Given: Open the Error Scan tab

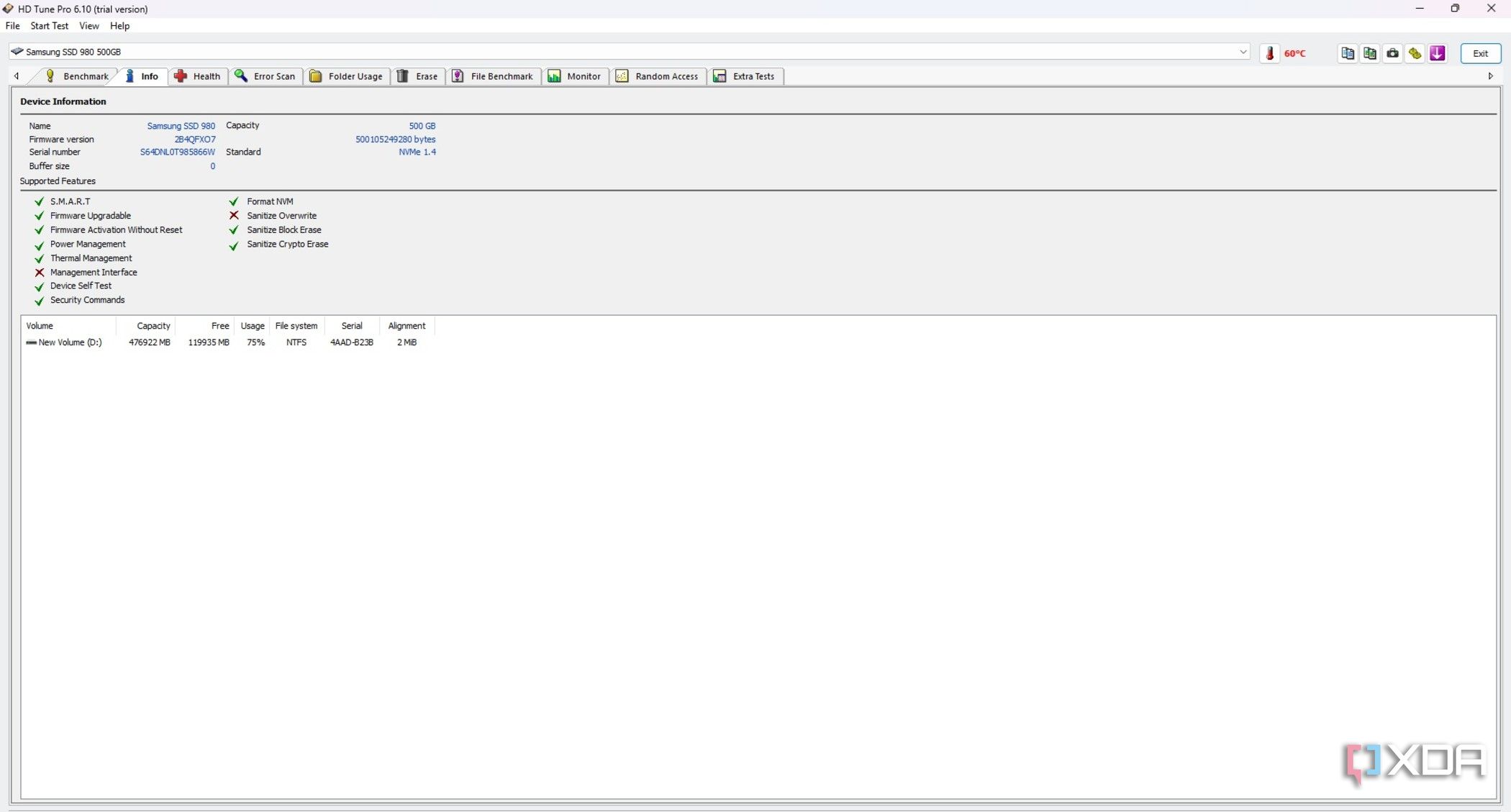Looking at the screenshot, I should 266,76.
